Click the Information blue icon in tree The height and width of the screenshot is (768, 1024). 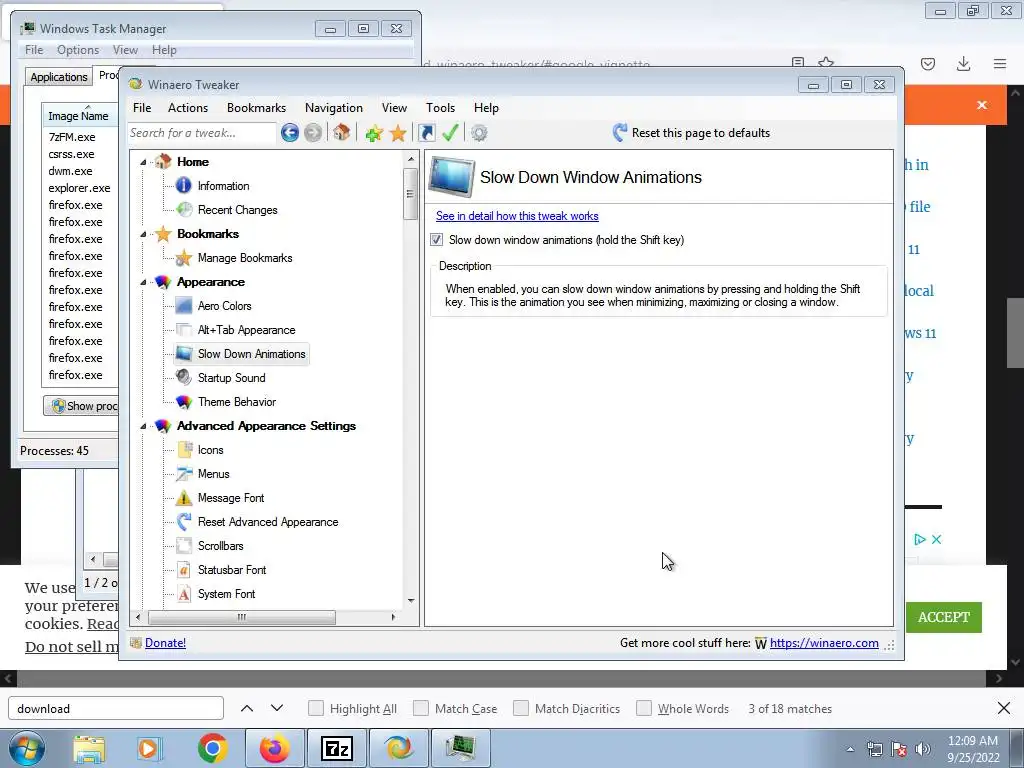pos(184,185)
